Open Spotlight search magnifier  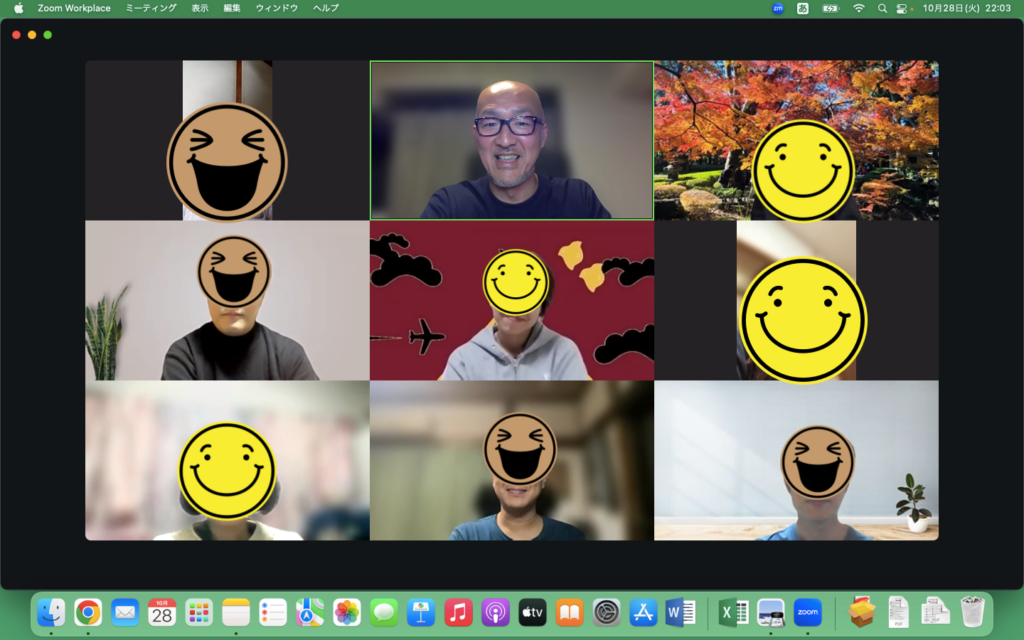882,8
